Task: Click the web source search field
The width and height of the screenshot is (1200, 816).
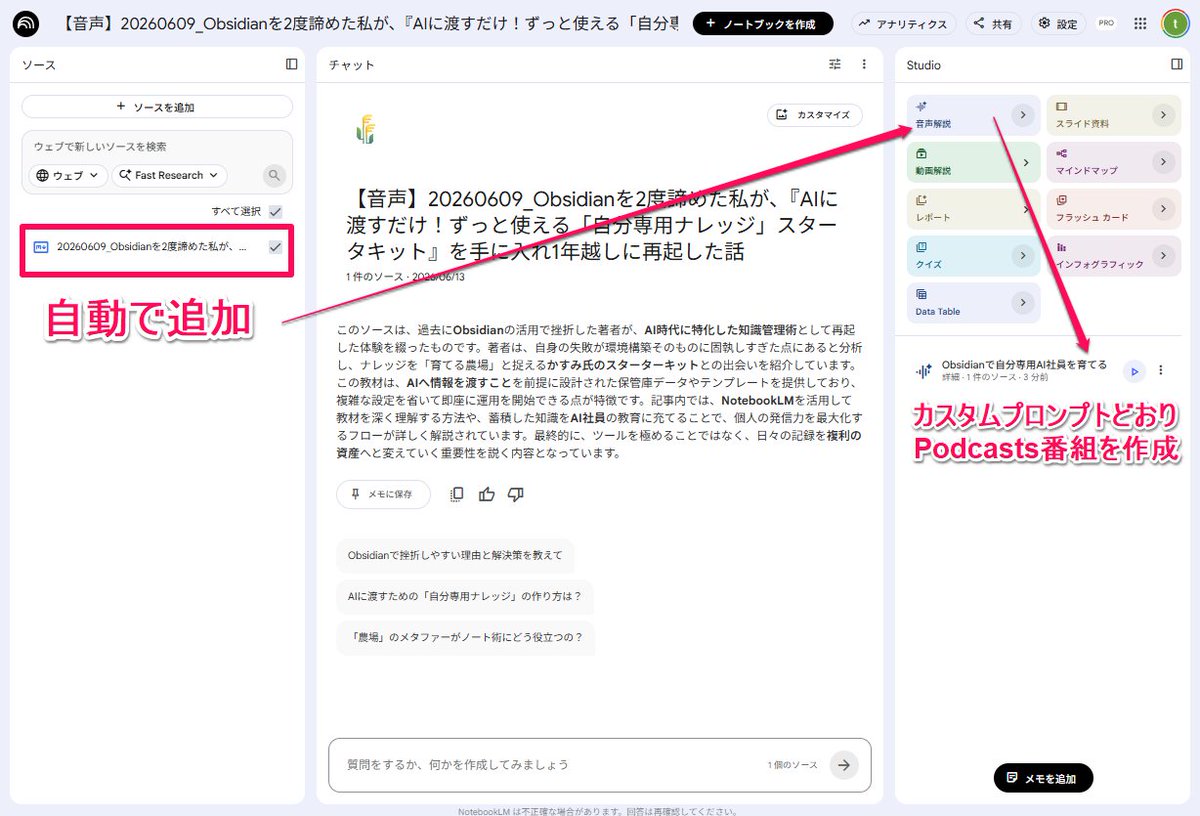Action: tap(157, 146)
